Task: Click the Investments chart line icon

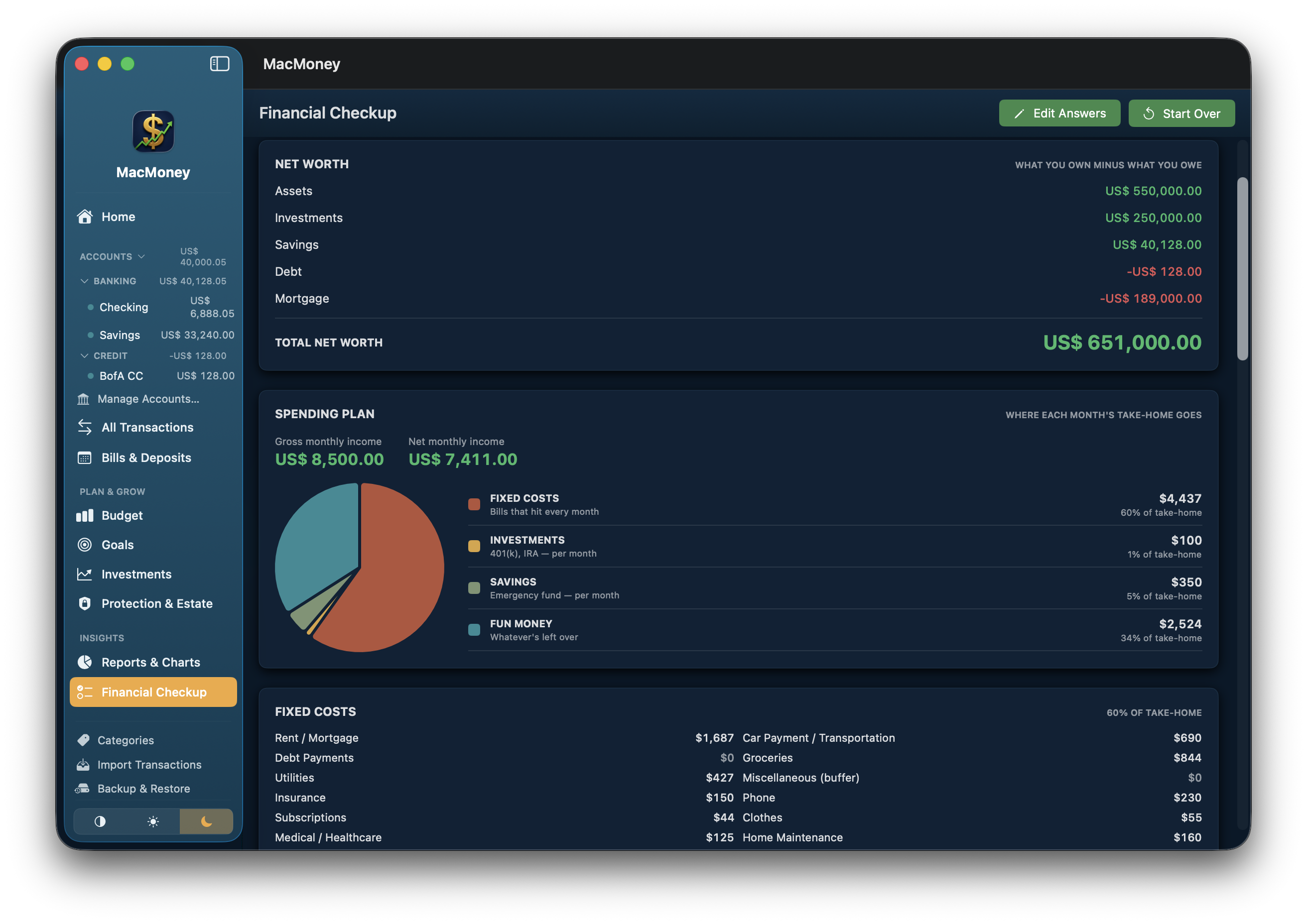Action: pos(84,574)
